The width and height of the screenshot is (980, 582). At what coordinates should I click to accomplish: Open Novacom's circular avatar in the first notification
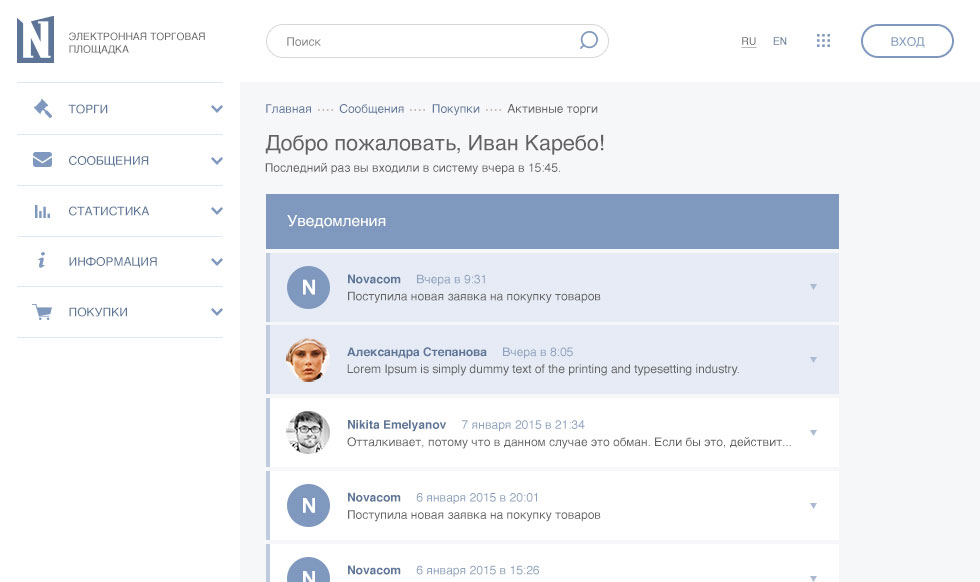[x=308, y=287]
